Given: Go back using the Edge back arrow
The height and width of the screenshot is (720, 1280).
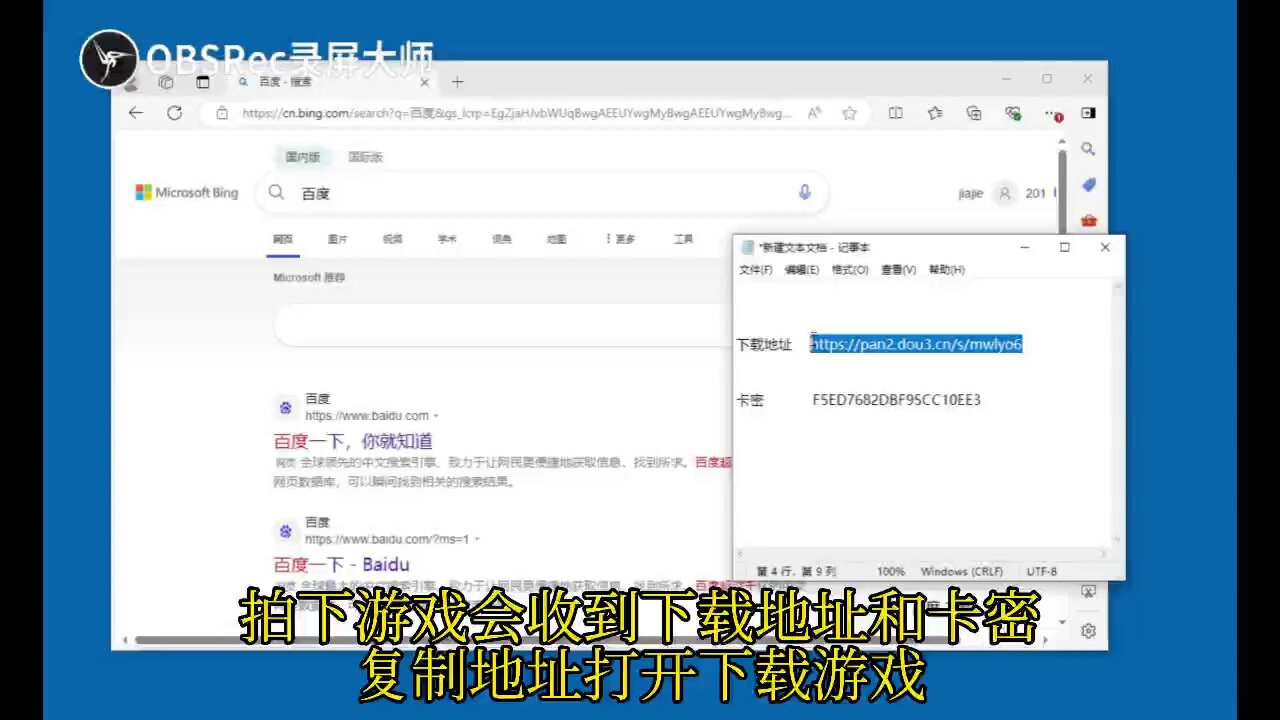Looking at the screenshot, I should coord(136,113).
